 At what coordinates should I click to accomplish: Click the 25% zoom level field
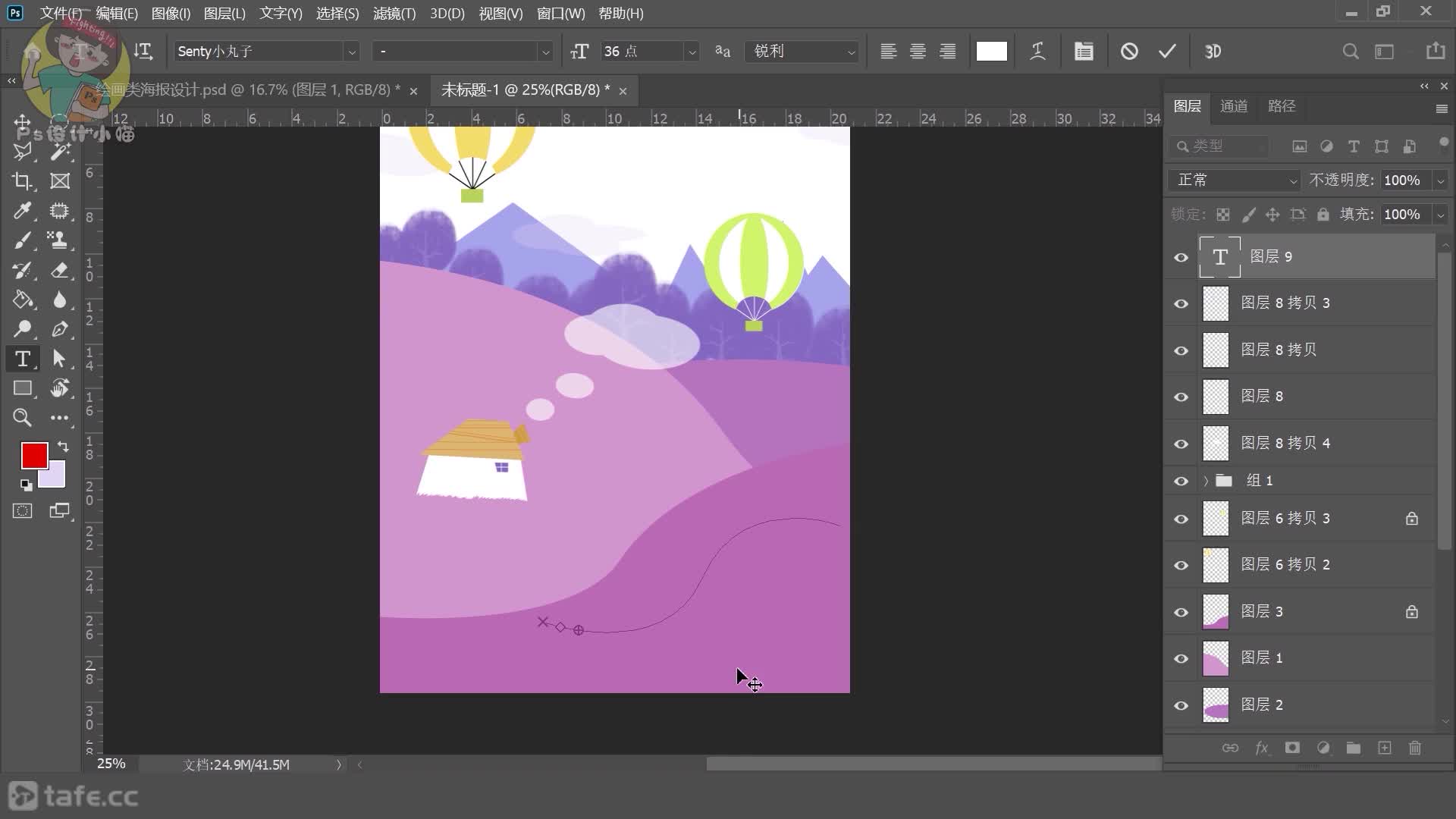click(x=111, y=764)
